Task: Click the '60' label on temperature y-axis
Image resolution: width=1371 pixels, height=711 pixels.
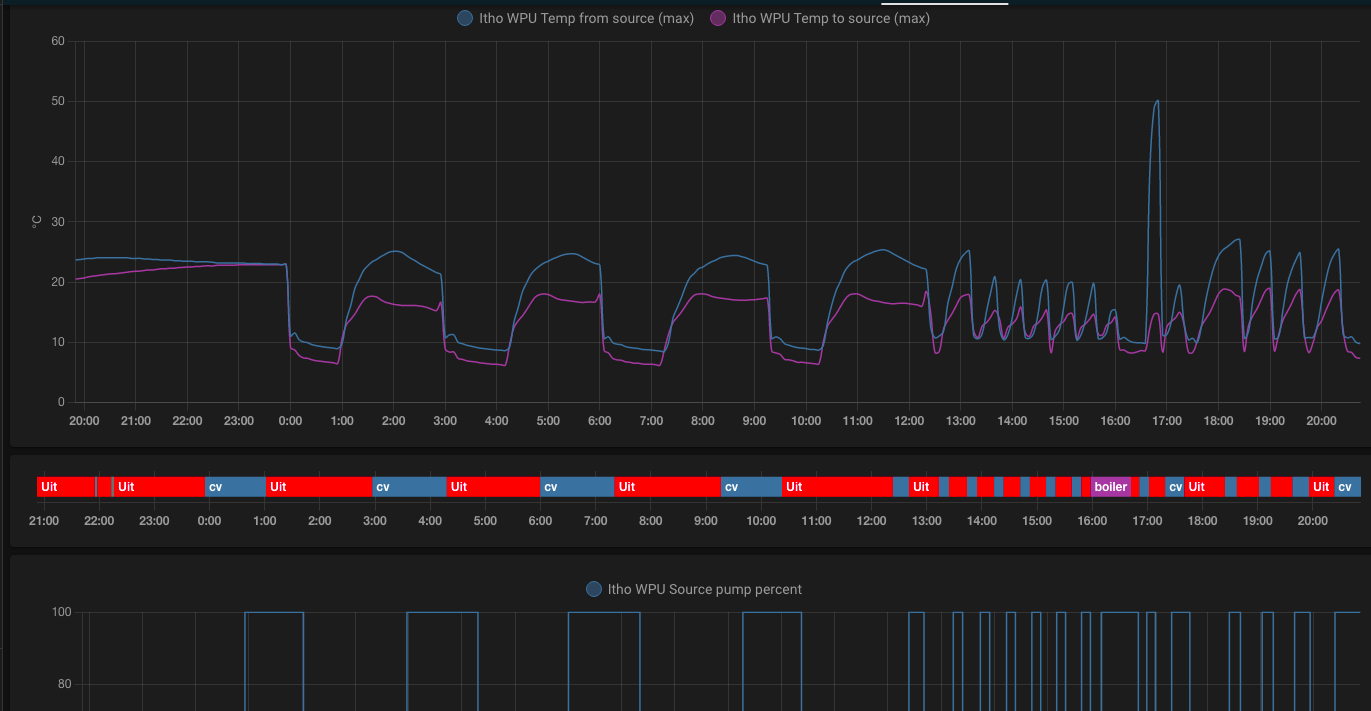Action: (58, 41)
